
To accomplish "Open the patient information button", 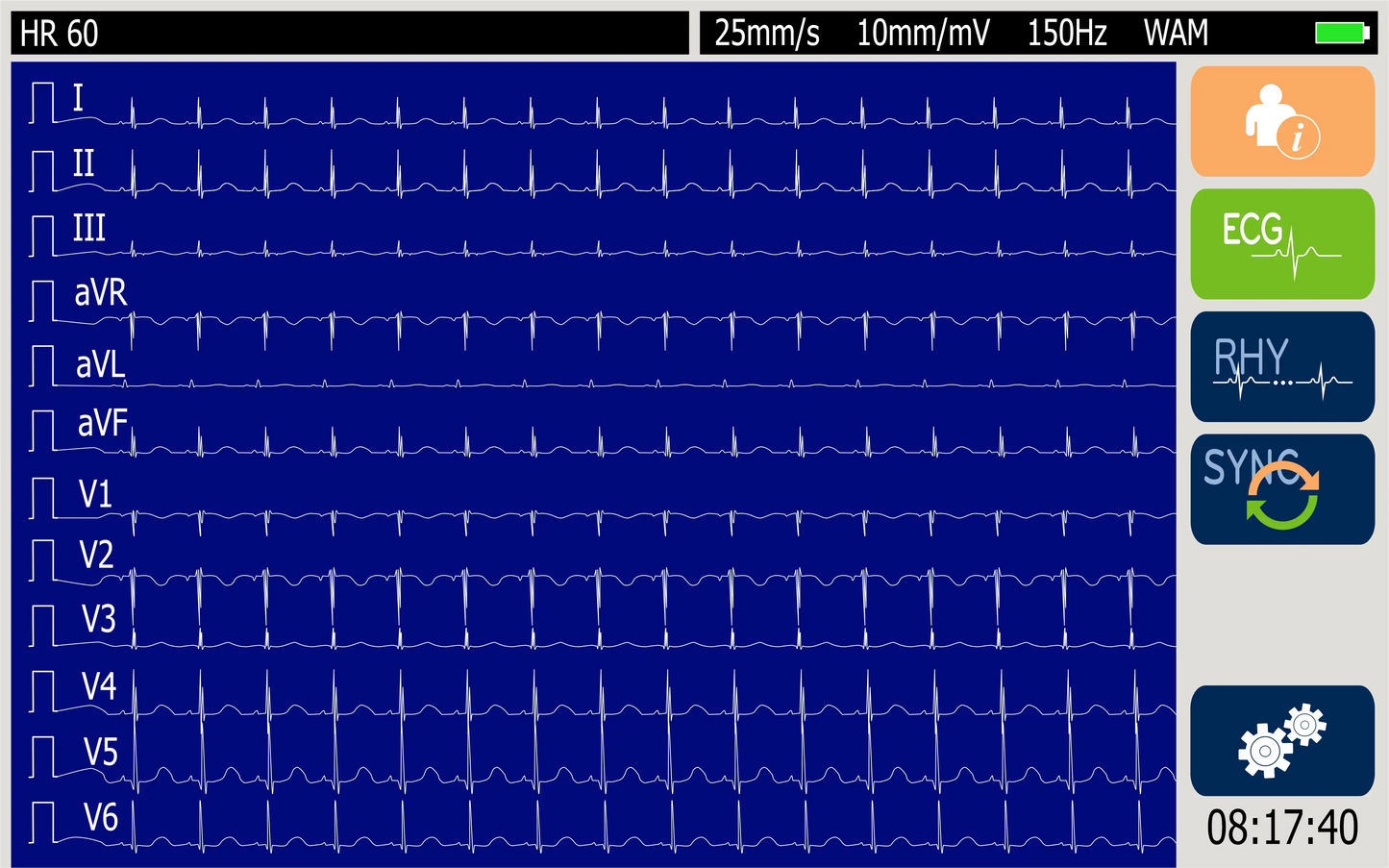I will click(x=1281, y=122).
